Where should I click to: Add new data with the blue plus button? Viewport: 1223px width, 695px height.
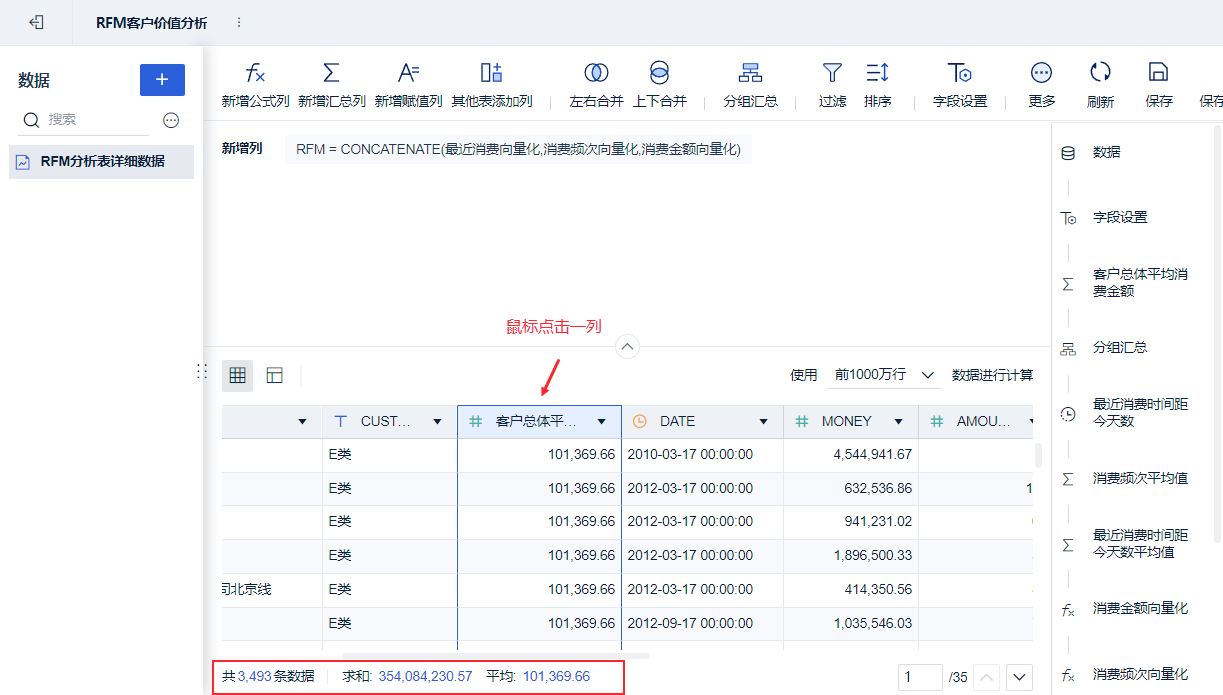(162, 80)
